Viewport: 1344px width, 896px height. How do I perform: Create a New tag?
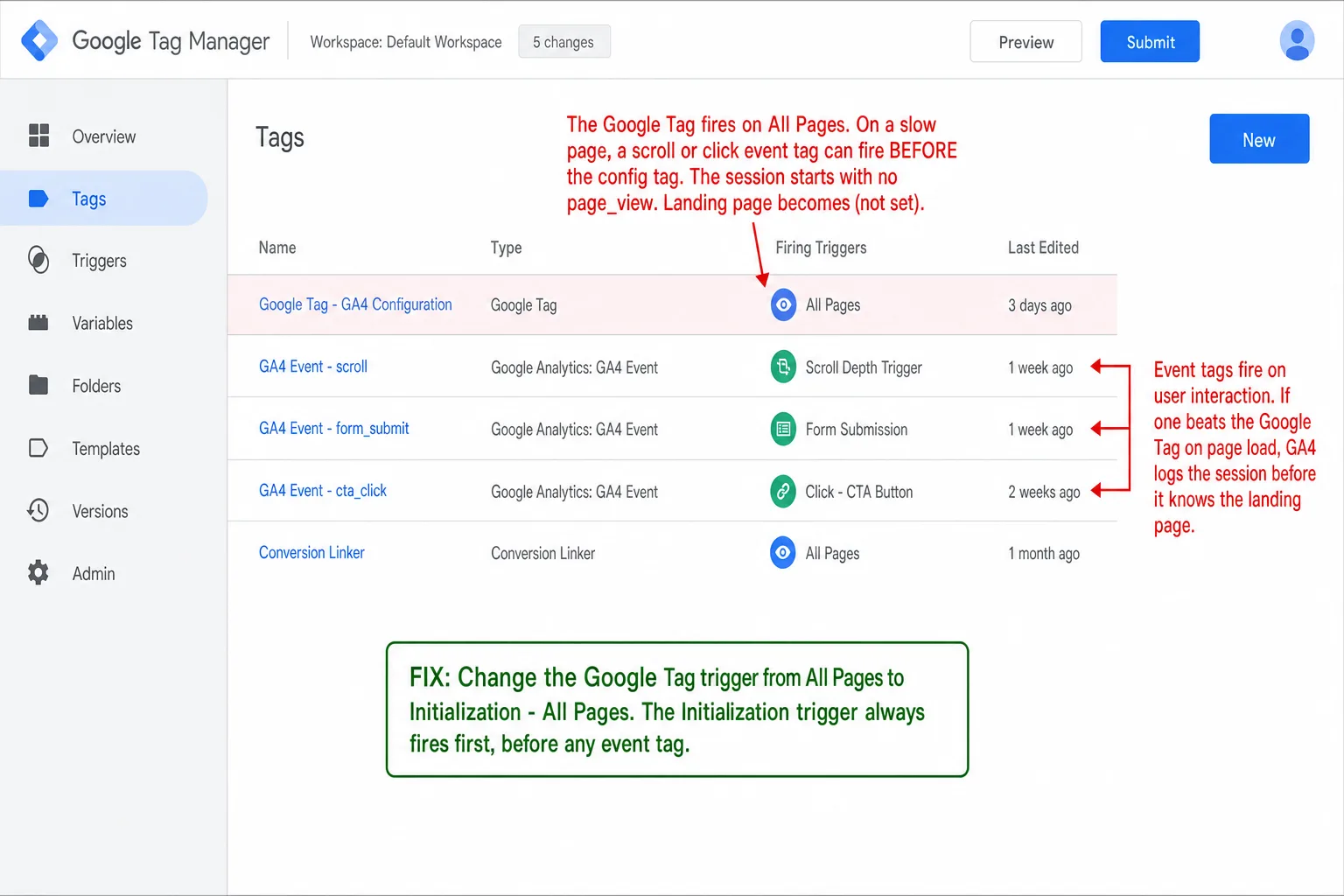pos(1259,139)
